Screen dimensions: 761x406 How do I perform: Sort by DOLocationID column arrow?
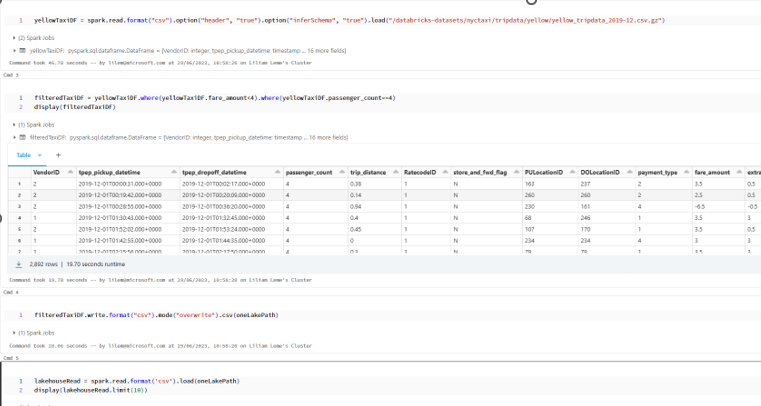pyautogui.click(x=629, y=172)
